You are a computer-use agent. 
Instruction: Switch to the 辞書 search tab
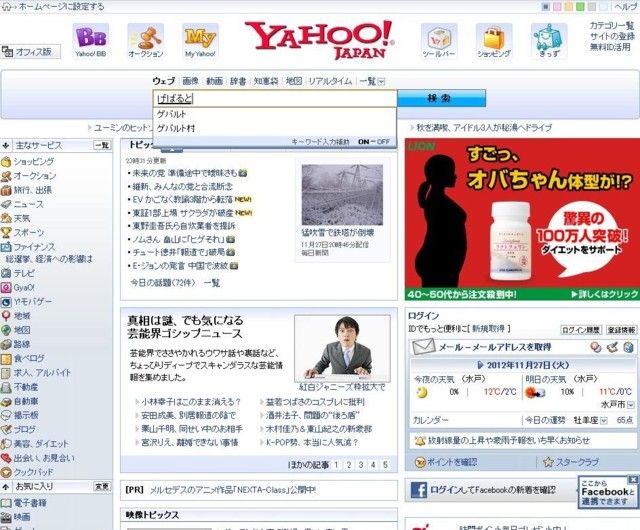pyautogui.click(x=238, y=81)
